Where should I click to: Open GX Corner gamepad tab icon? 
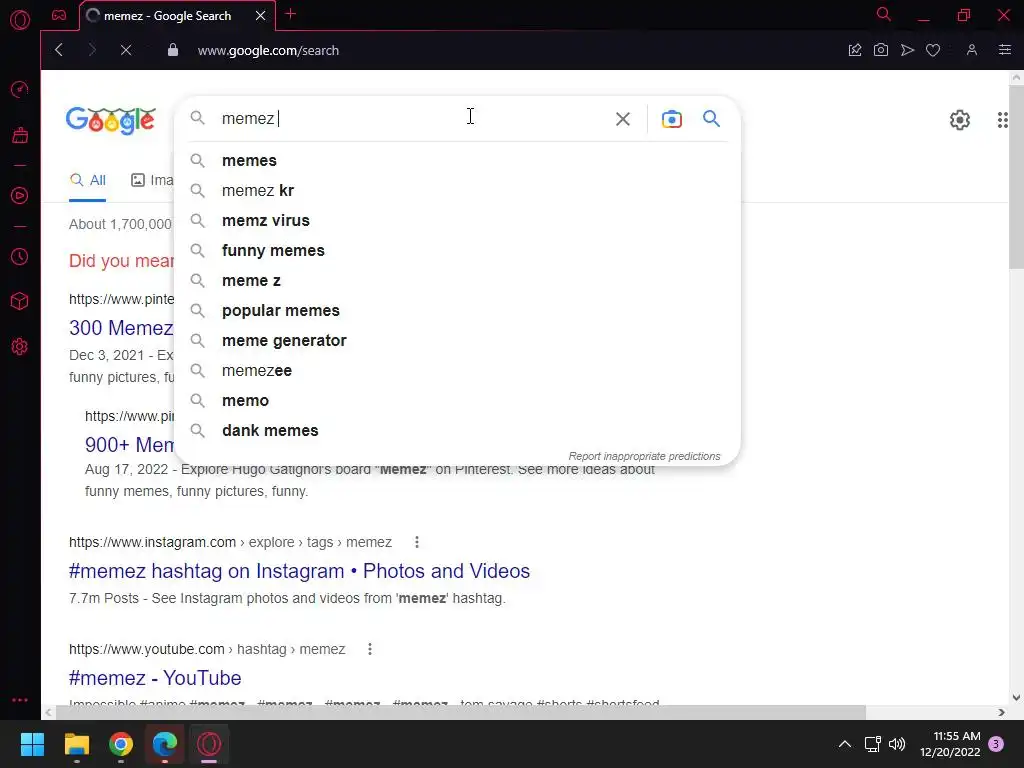click(x=59, y=15)
